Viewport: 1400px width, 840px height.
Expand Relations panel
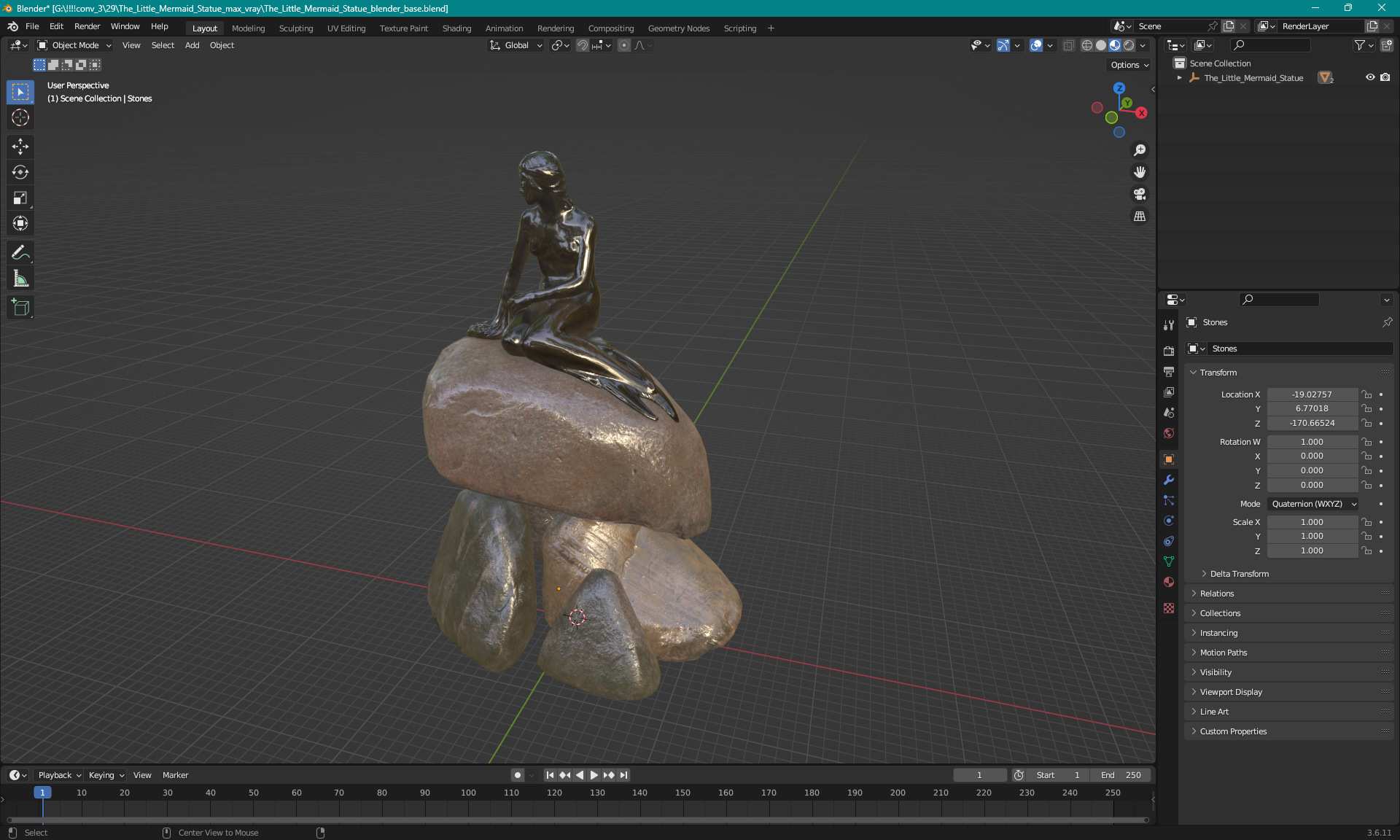tap(1289, 594)
